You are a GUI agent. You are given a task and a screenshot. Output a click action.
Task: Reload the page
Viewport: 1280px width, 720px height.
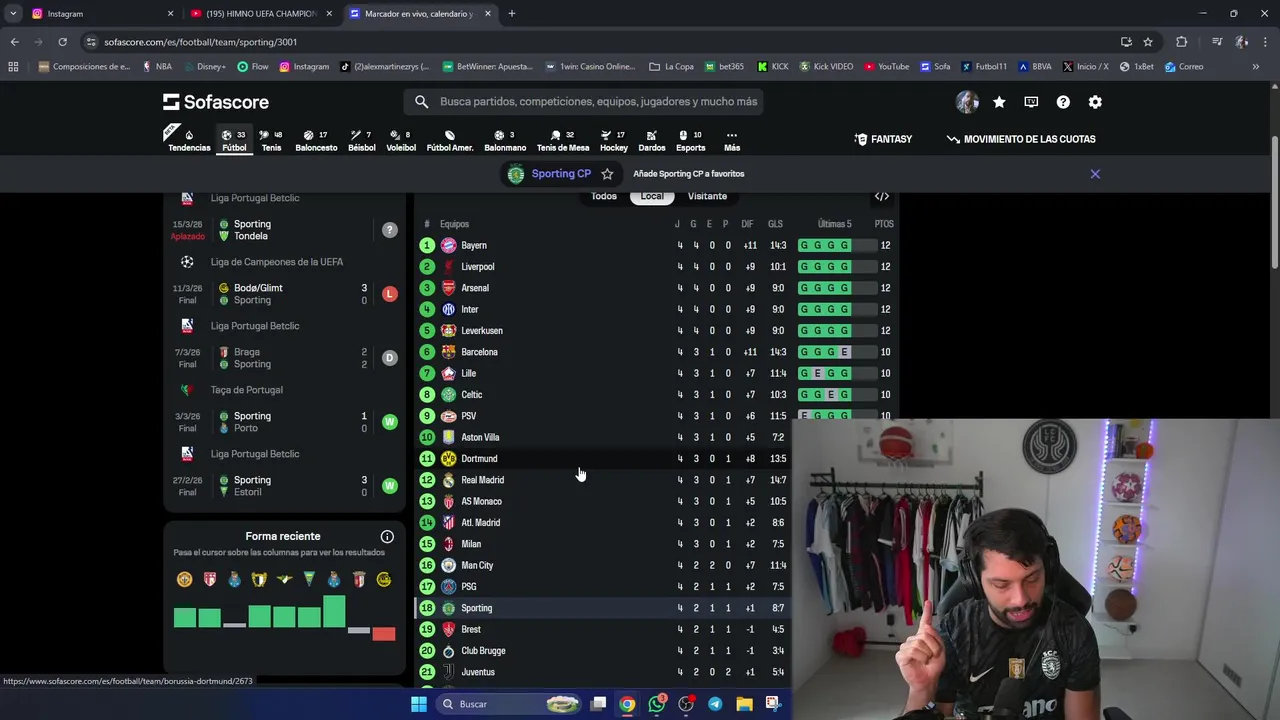tap(62, 42)
